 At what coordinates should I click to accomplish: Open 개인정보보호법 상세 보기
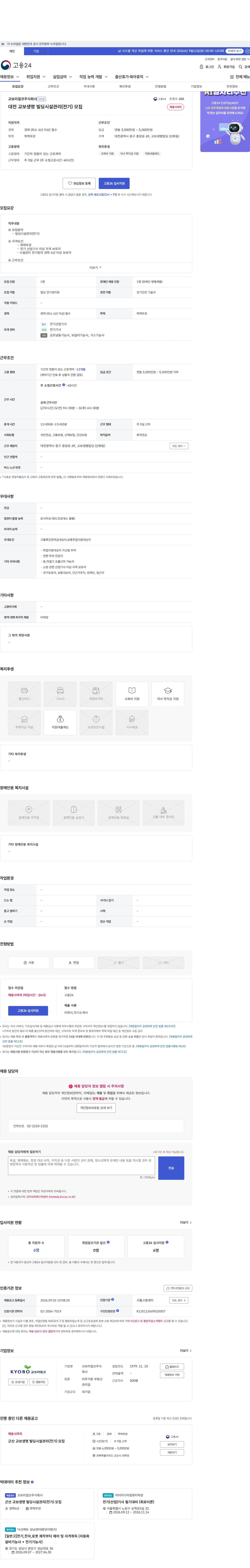coord(96,1108)
